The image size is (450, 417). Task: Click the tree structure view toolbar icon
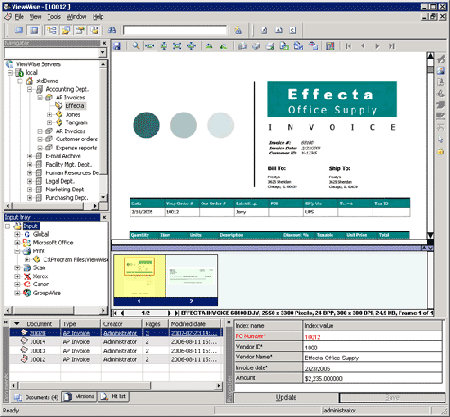(x=51, y=30)
